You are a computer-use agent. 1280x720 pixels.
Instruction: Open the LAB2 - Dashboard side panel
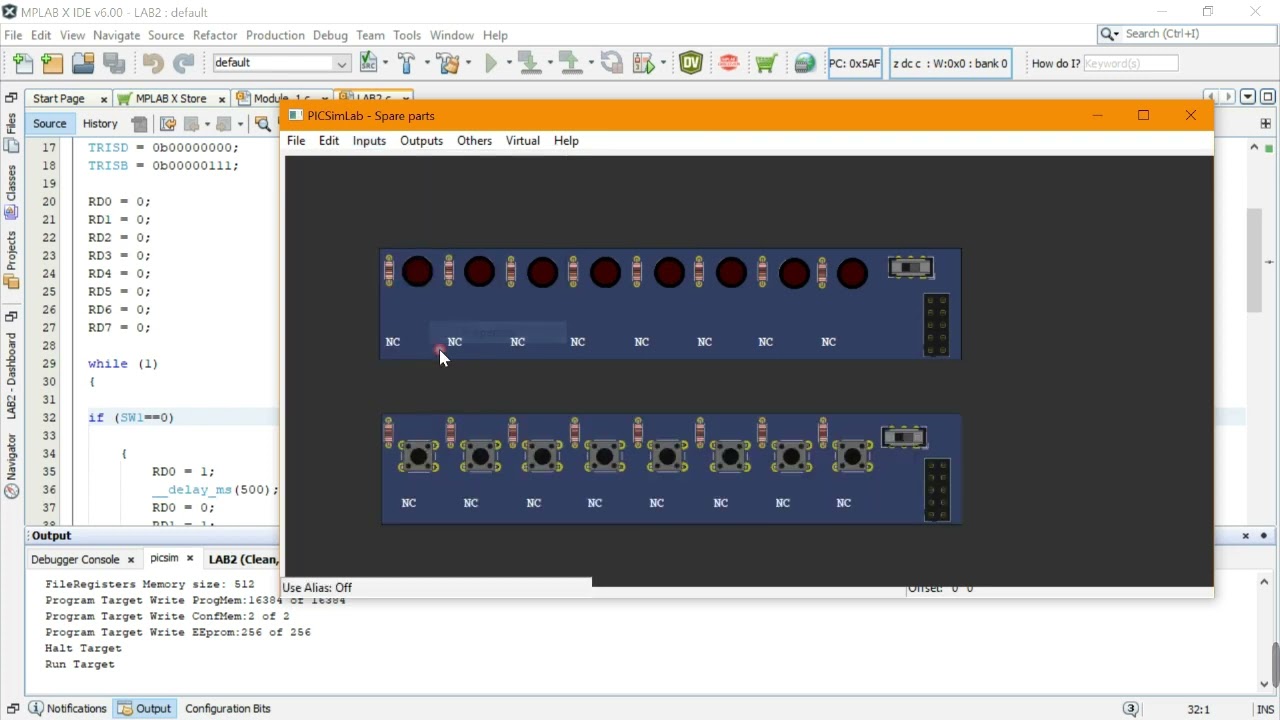(11, 377)
